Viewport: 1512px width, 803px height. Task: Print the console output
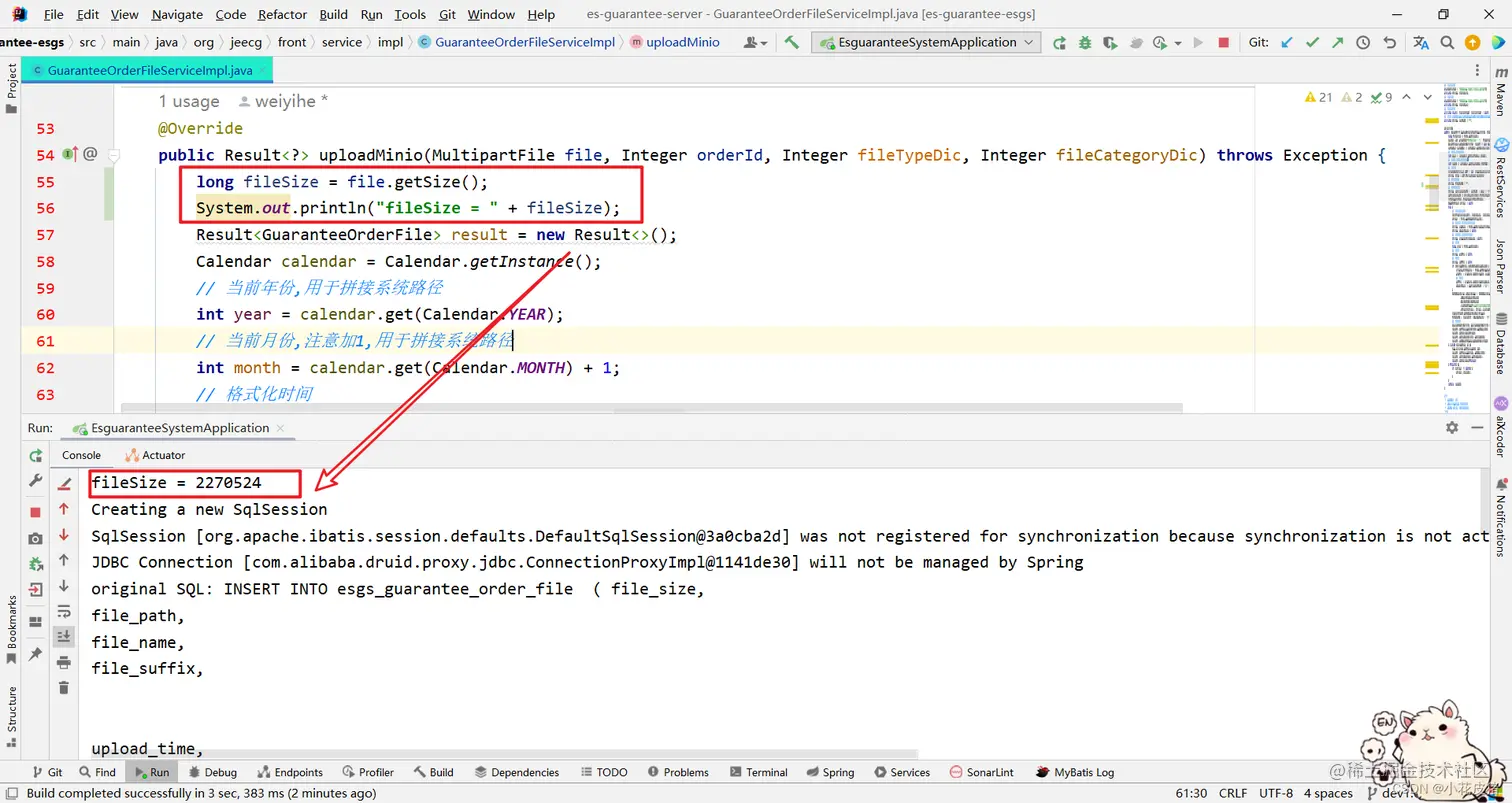click(x=64, y=662)
